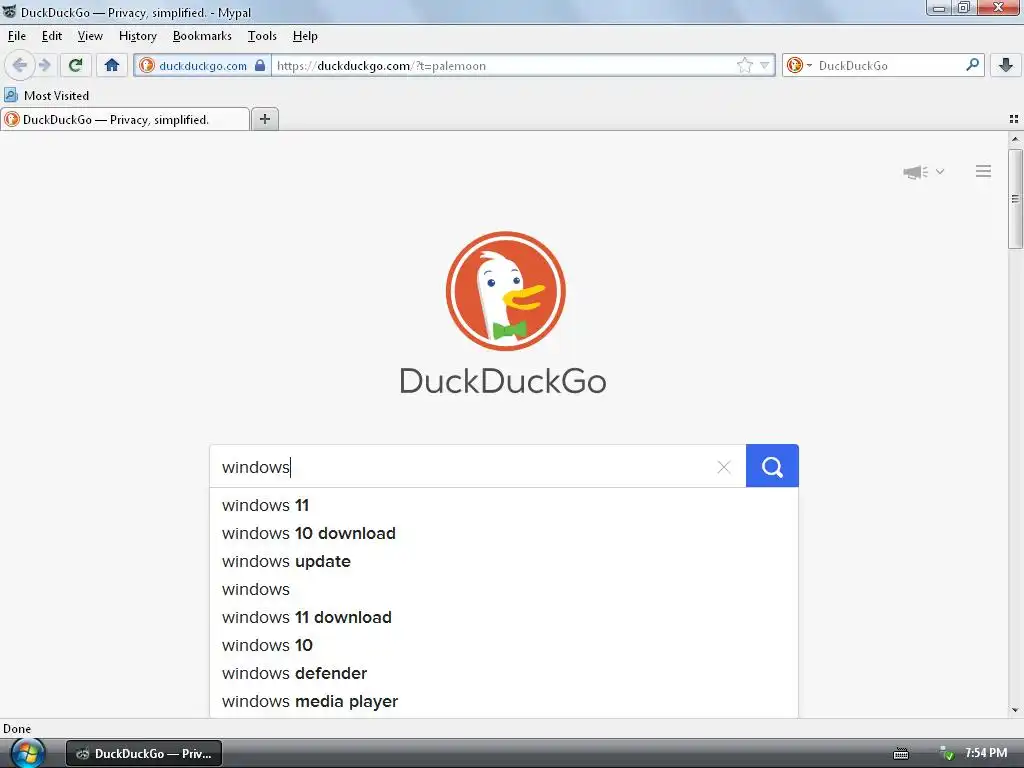Click the on-screen keyboard tray icon

click(901, 754)
